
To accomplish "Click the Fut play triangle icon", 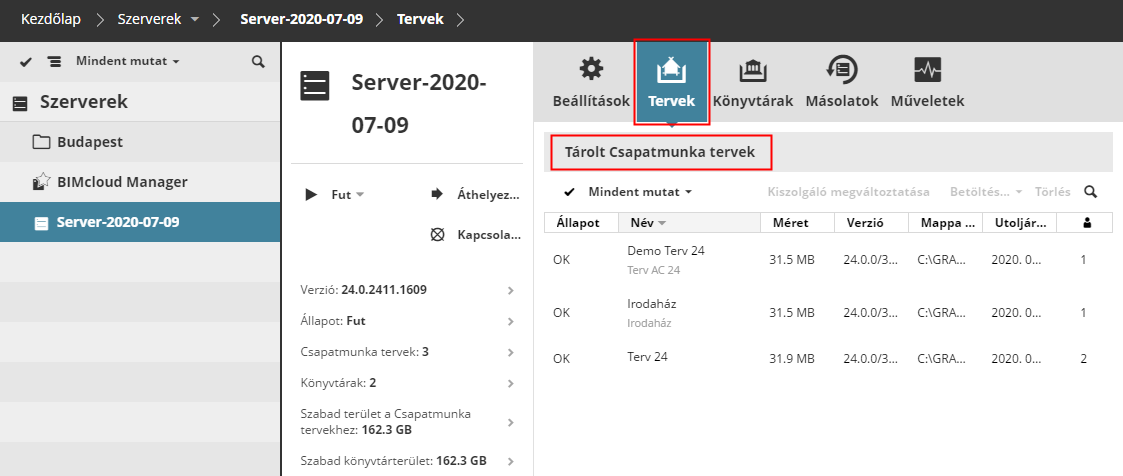I will 311,194.
